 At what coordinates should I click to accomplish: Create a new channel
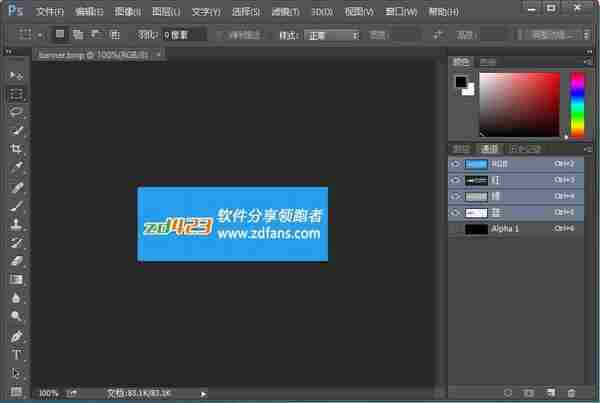[550, 393]
